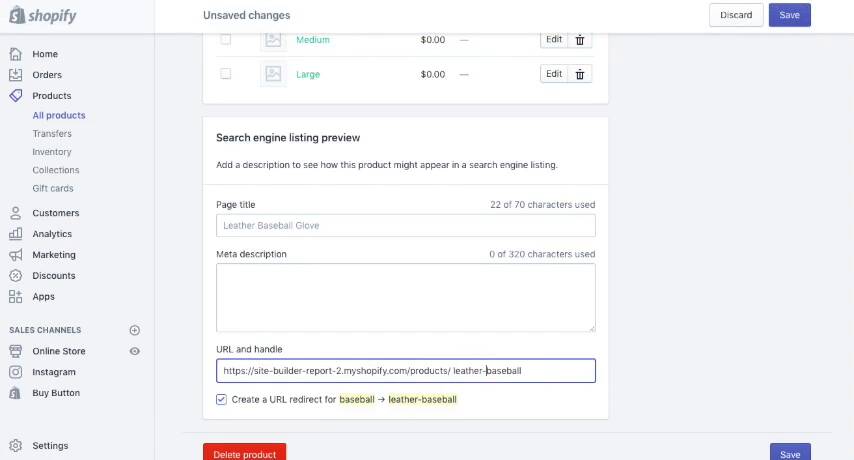Select the Large variant checkbox
The height and width of the screenshot is (460, 854).
[225, 74]
